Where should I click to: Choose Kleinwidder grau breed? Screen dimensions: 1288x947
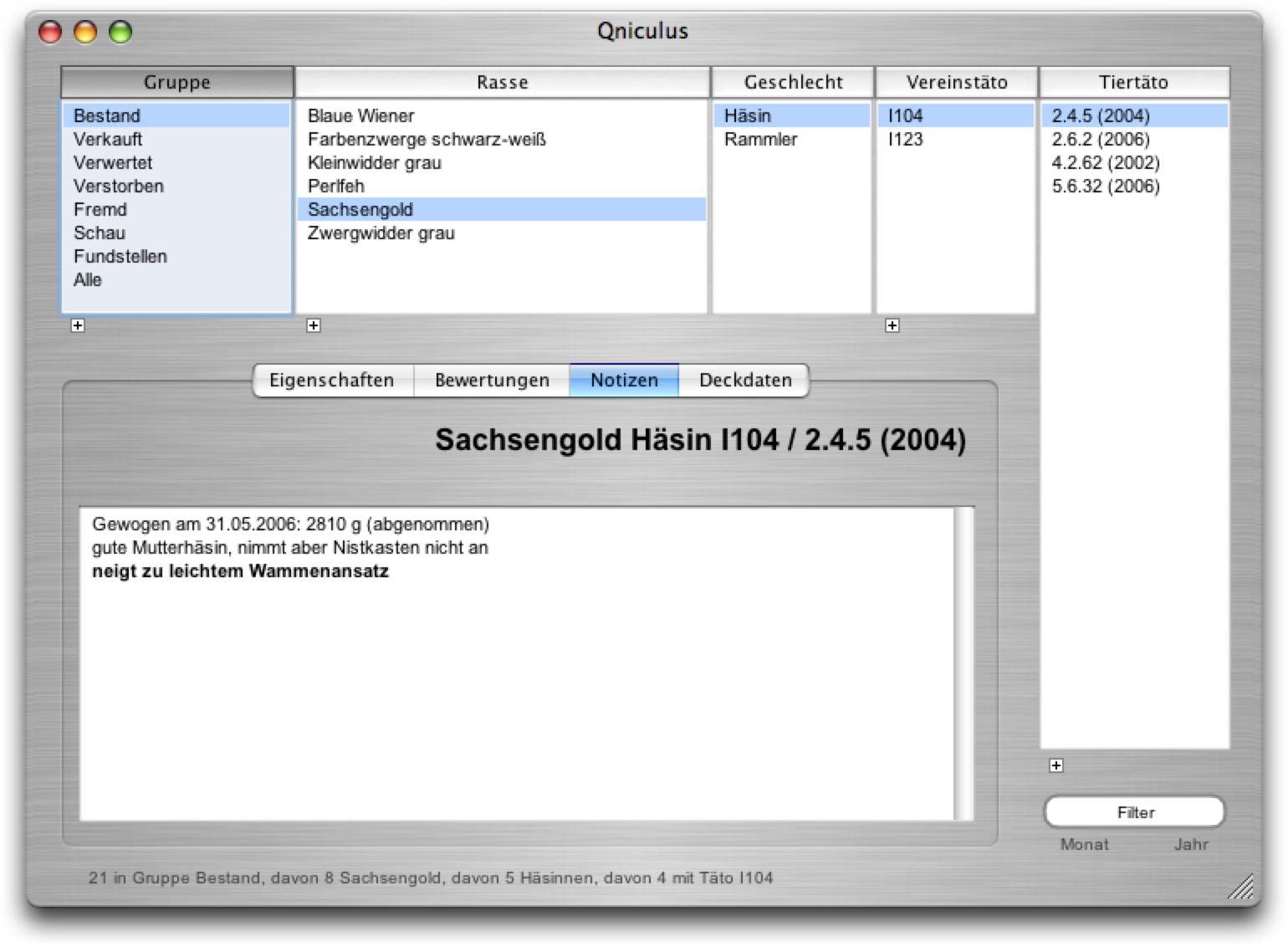pos(502,162)
